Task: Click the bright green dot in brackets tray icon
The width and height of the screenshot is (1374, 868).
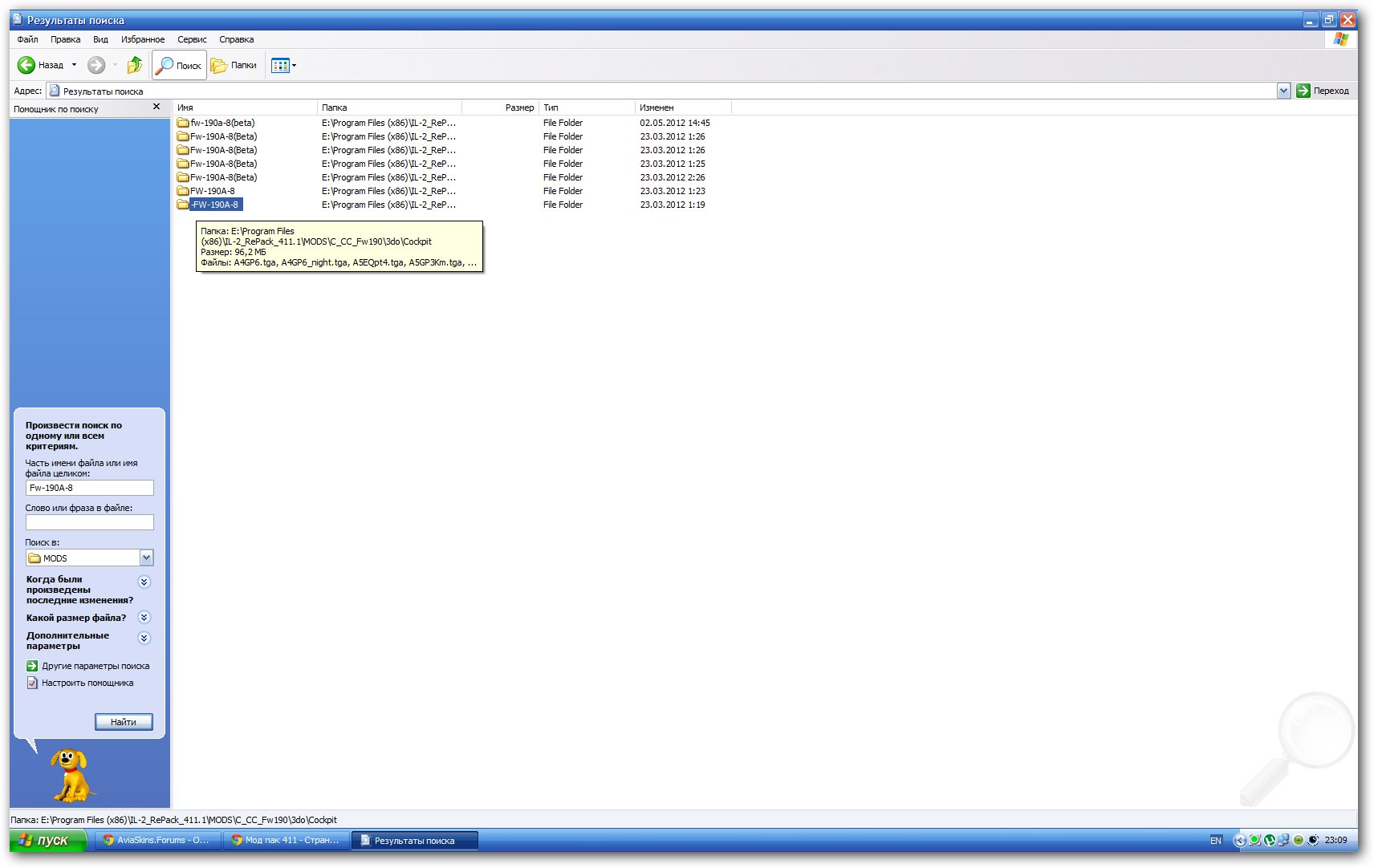Action: [x=1254, y=840]
